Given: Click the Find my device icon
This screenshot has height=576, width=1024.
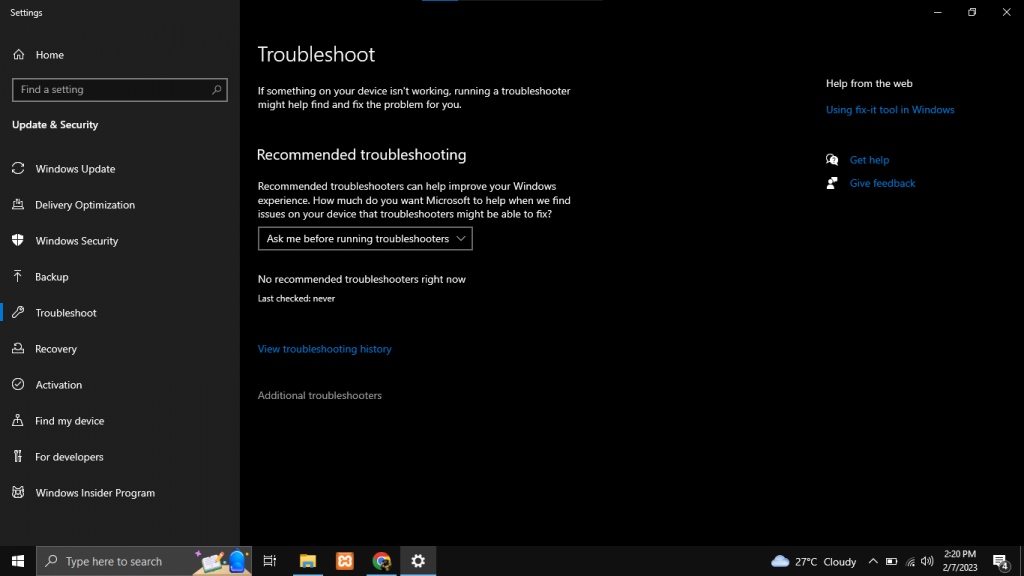Looking at the screenshot, I should pos(18,420).
